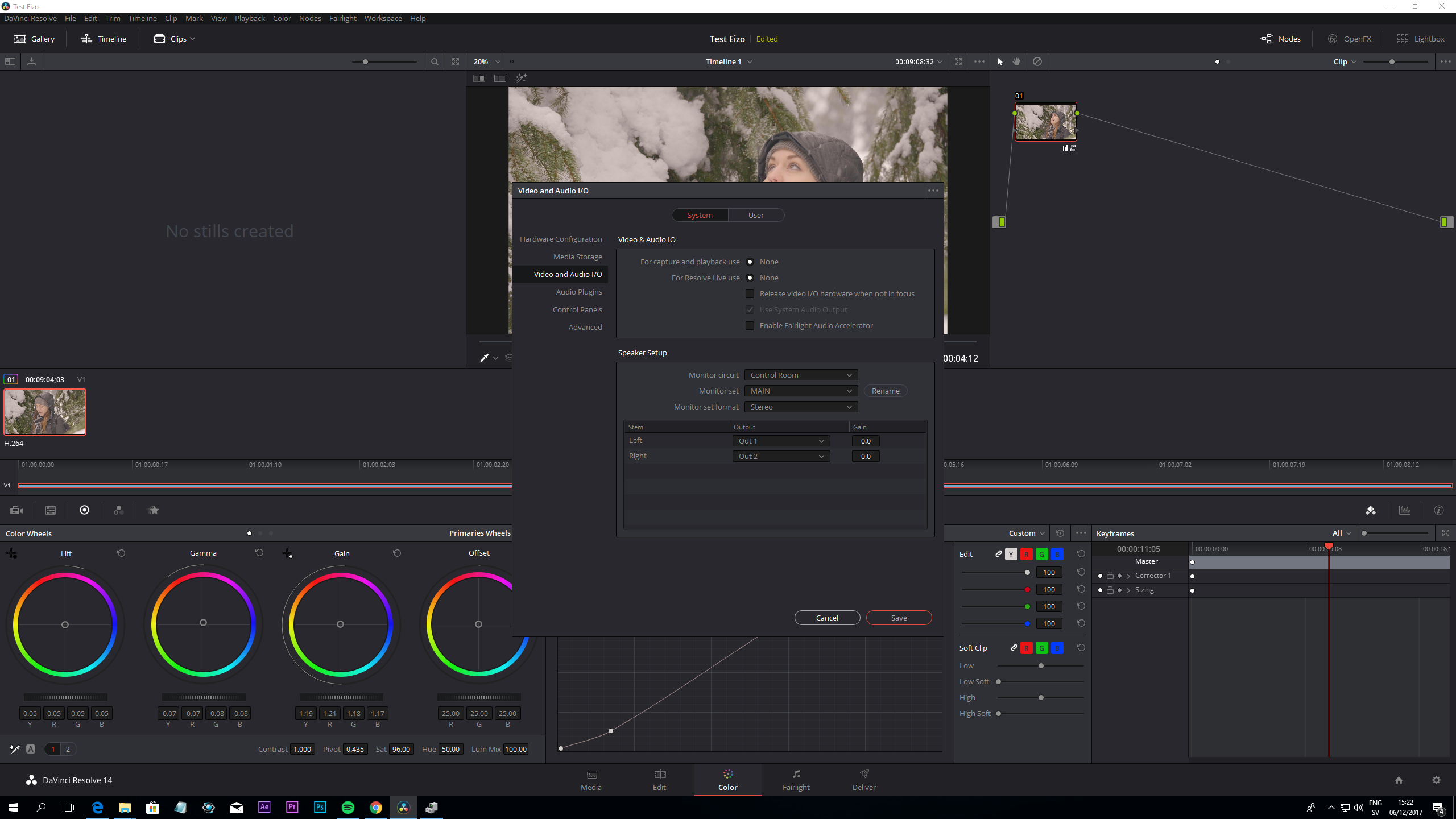1456x819 pixels.
Task: Open the Clips dropdown
Action: tap(175, 39)
